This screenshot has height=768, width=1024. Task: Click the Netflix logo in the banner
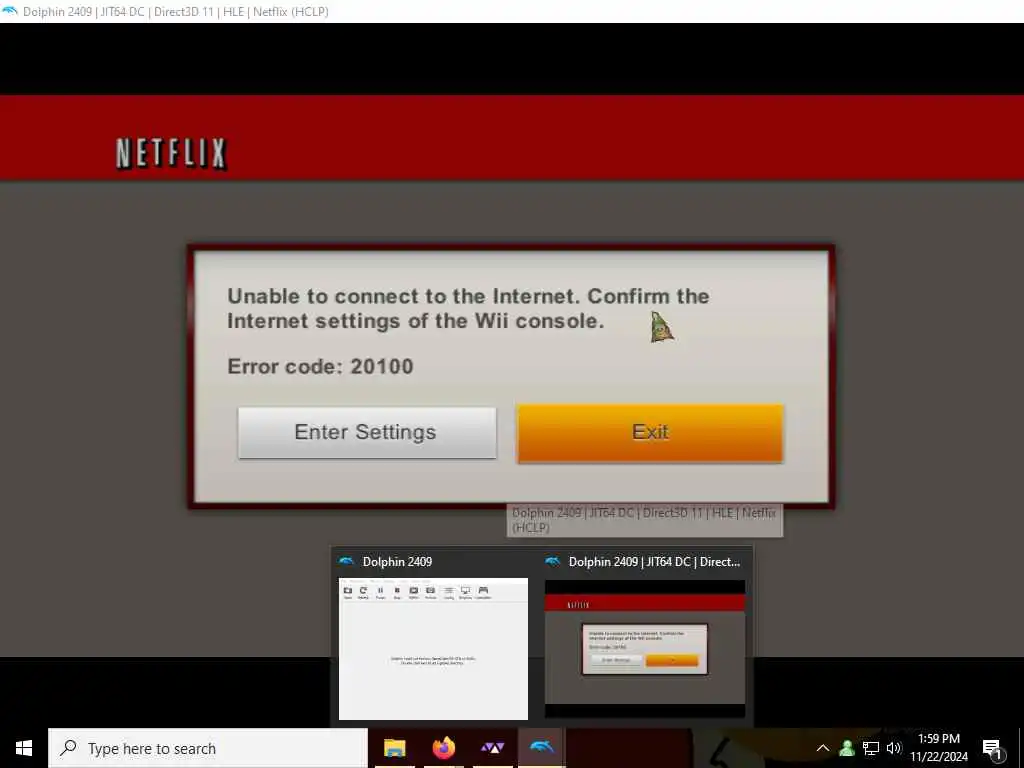(171, 154)
